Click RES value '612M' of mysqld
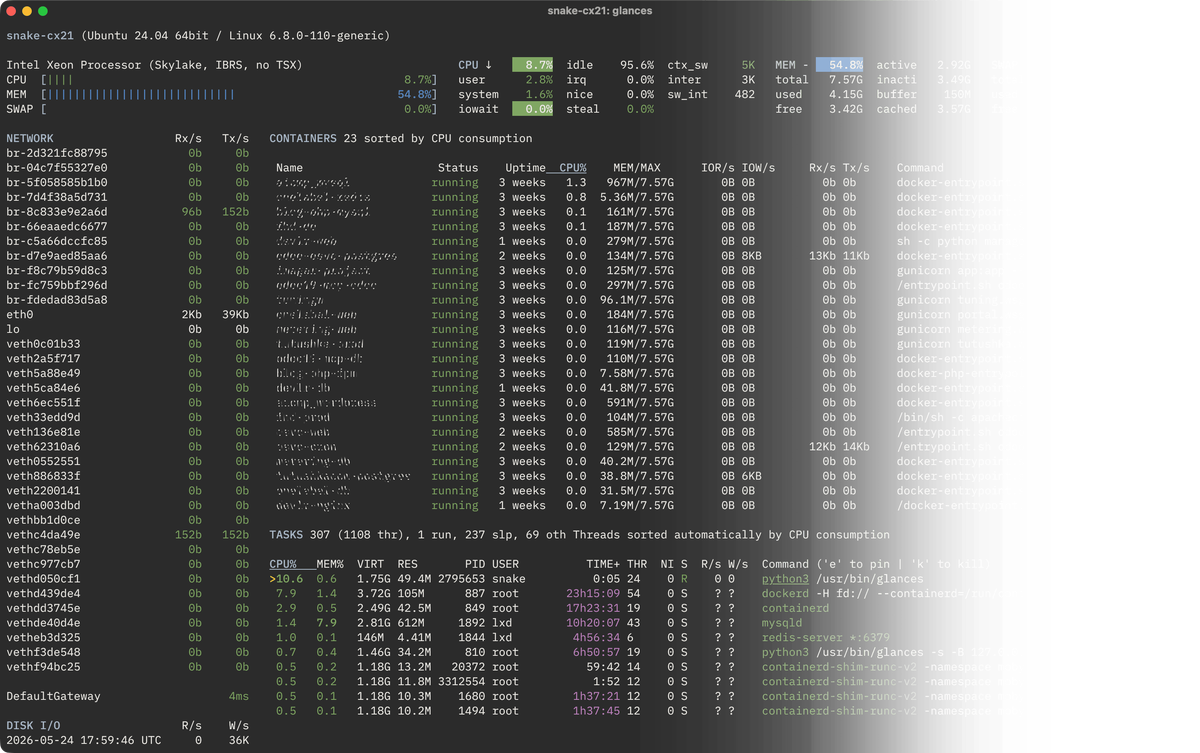Image resolution: width=1200 pixels, height=753 pixels. point(411,623)
